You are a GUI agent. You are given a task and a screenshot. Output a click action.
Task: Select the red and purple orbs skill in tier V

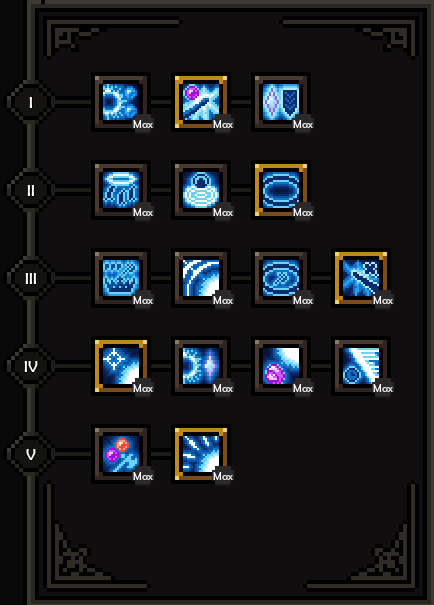click(121, 454)
